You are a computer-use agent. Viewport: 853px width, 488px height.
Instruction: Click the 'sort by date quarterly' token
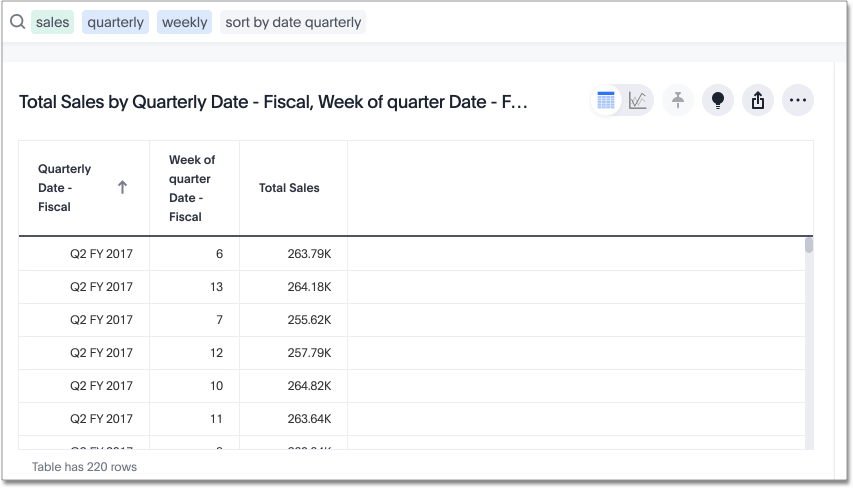(293, 22)
